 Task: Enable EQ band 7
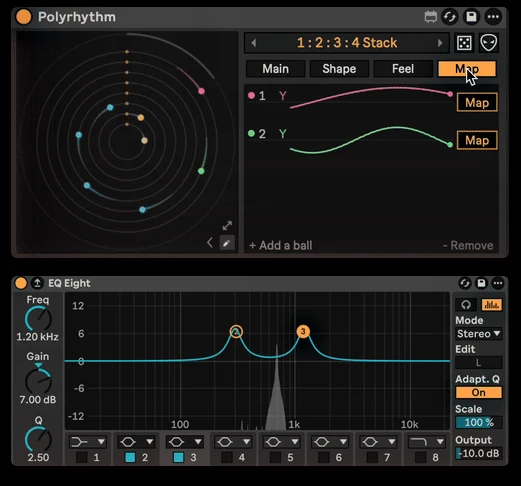372,457
